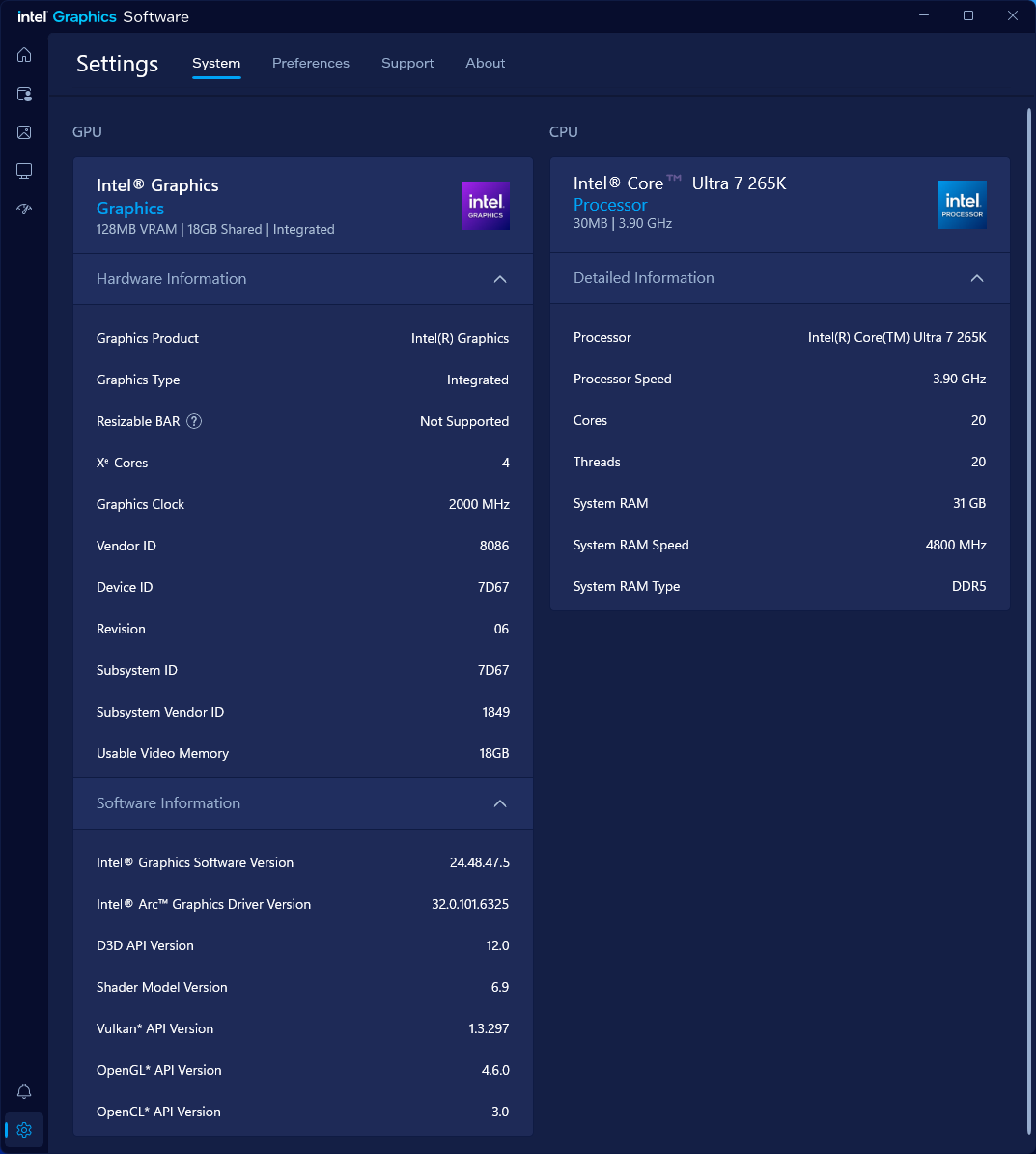Click the Shader Model Version 6.9 value
1036x1154 pixels.
[x=500, y=988]
